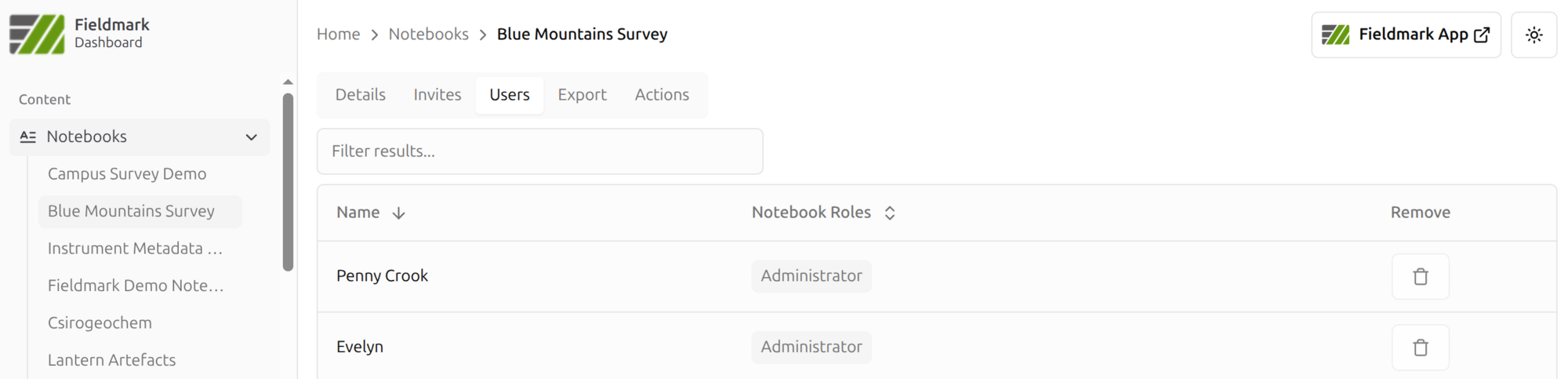Click the sidebar scroll-up arrow
The width and height of the screenshot is (1568, 379).
pos(288,82)
